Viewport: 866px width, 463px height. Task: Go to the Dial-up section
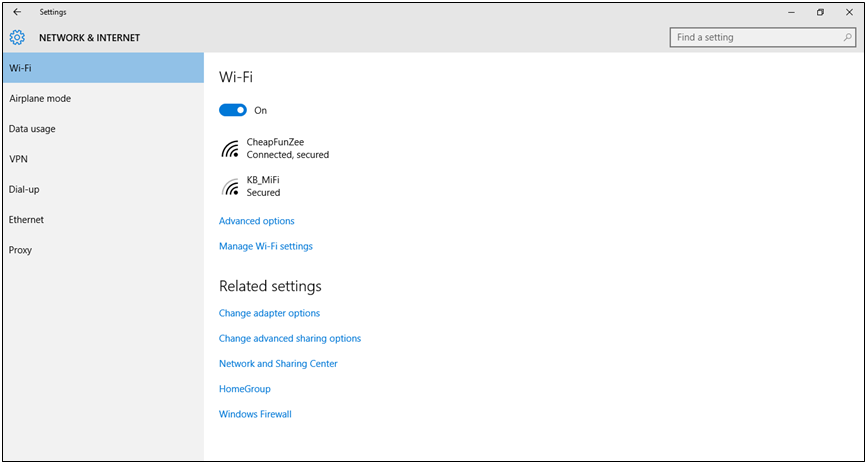click(x=103, y=190)
